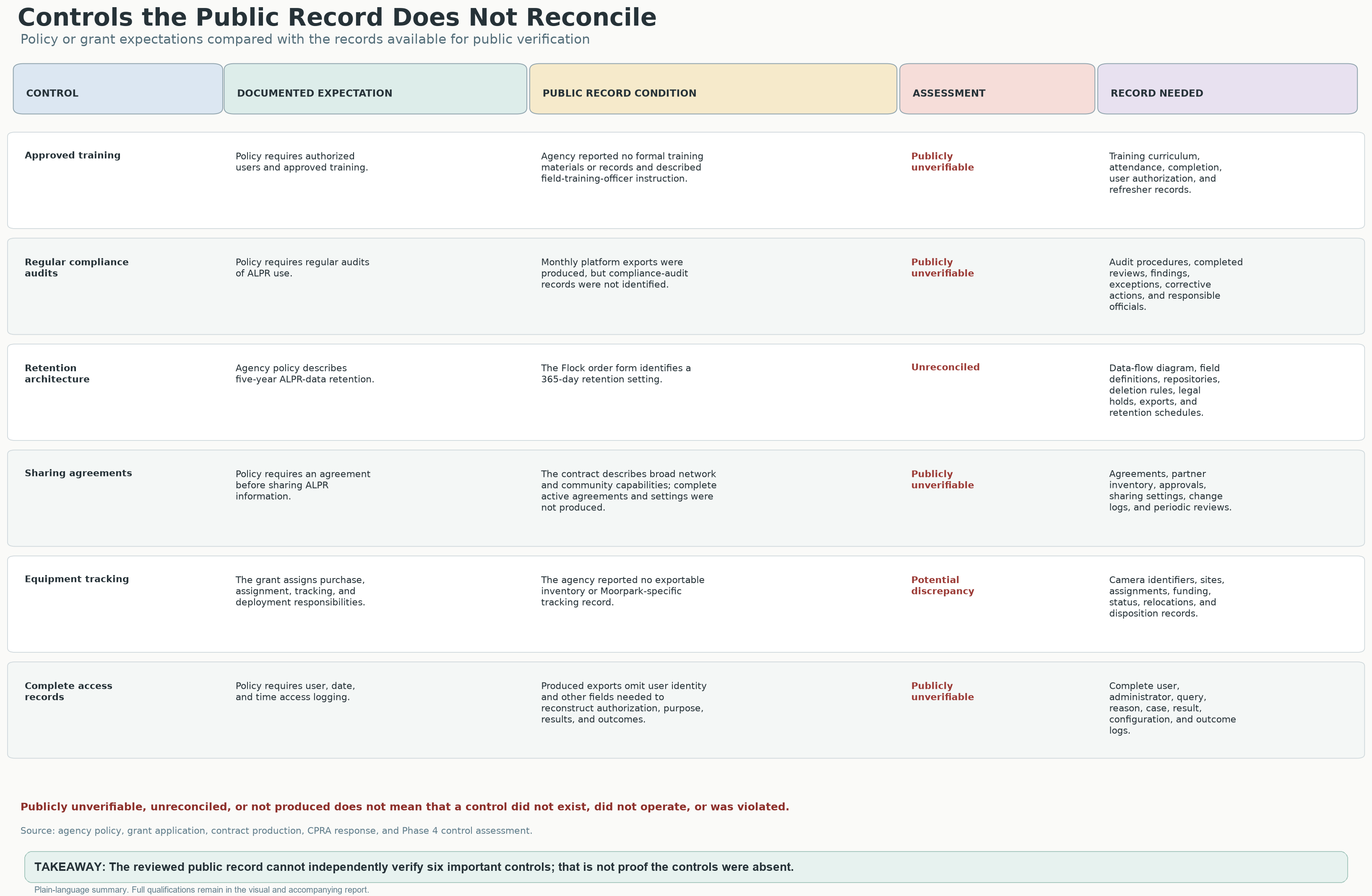Click 'Monthly platform exports were produced' text
Screen dimensions: 1372x896
(614, 273)
